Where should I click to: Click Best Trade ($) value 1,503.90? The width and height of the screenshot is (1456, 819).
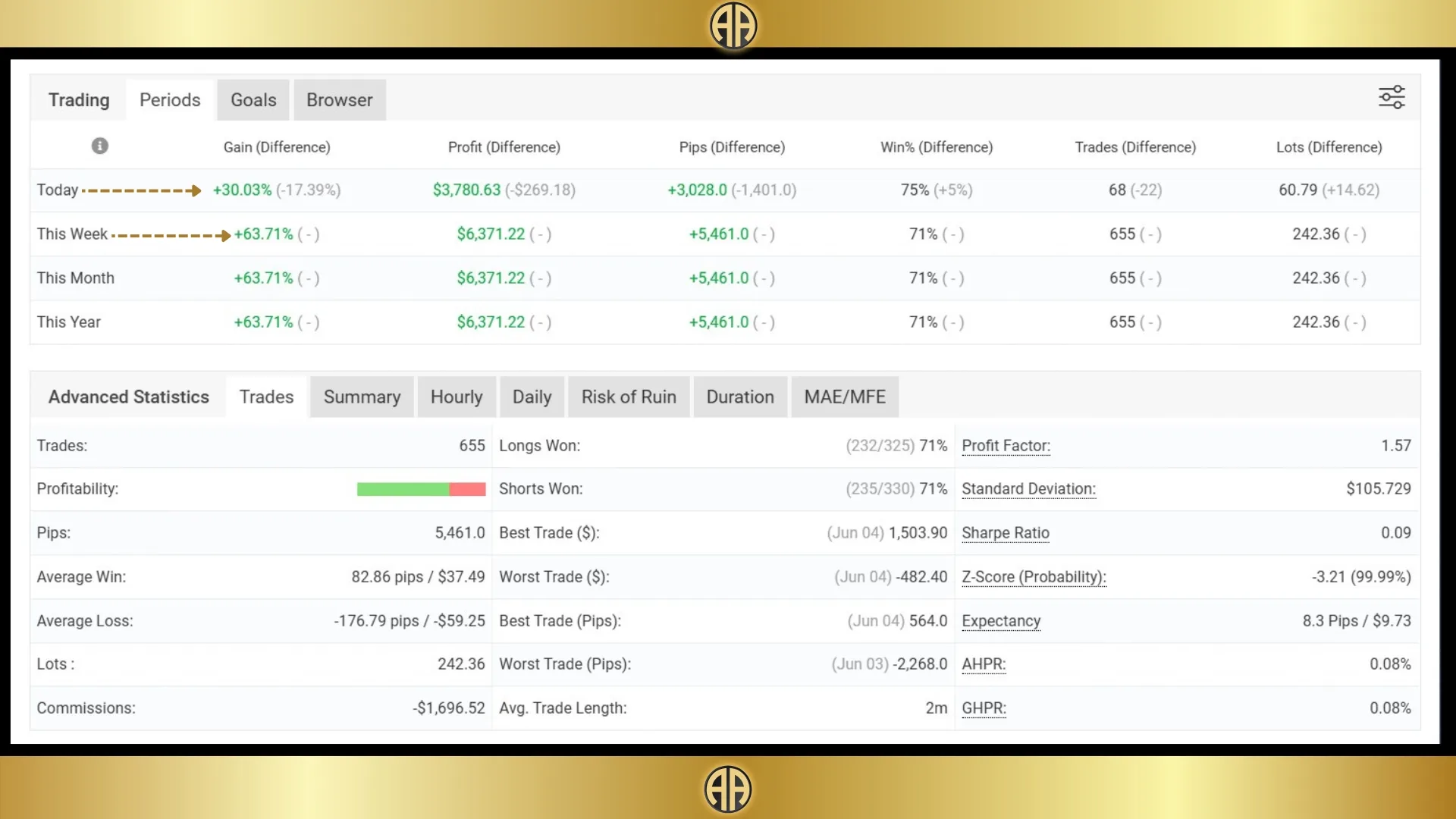pyautogui.click(x=918, y=533)
